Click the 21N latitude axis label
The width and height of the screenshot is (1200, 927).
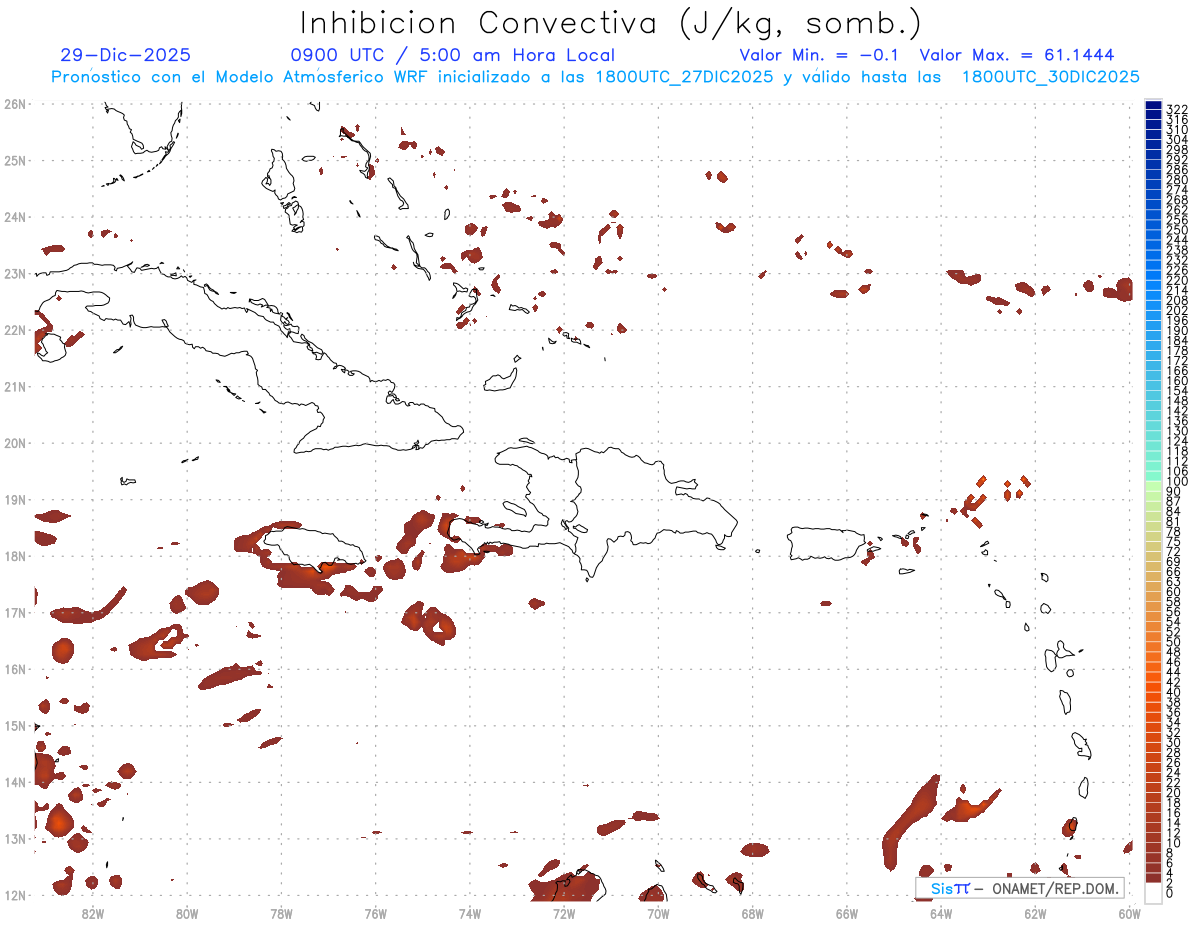[x=15, y=386]
